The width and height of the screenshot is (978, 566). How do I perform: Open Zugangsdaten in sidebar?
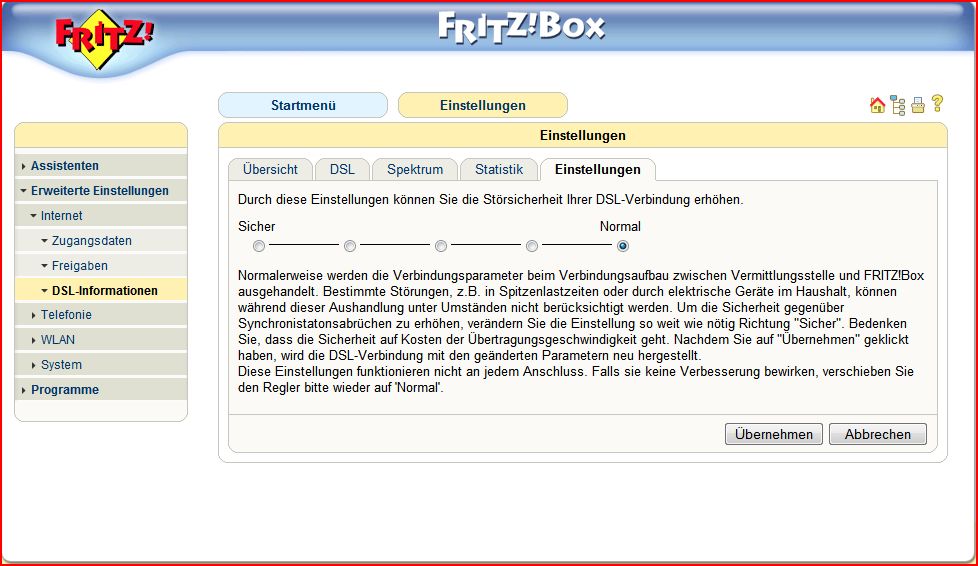(92, 241)
